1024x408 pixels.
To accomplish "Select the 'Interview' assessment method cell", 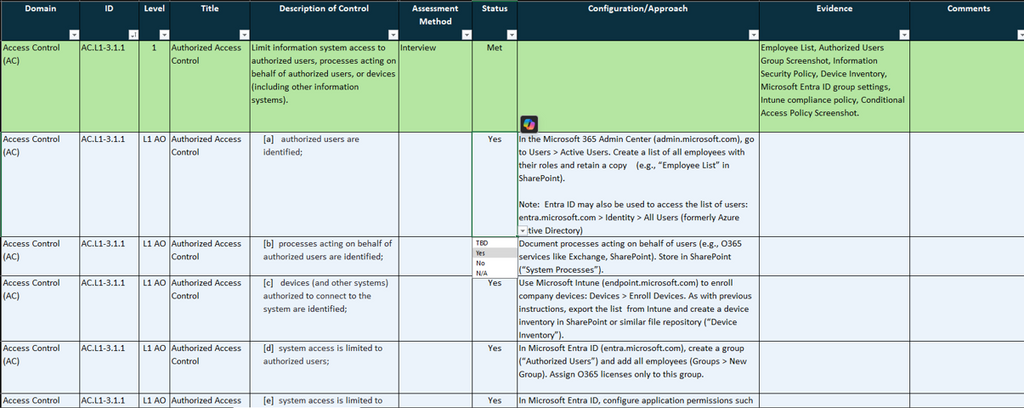I will click(x=435, y=86).
